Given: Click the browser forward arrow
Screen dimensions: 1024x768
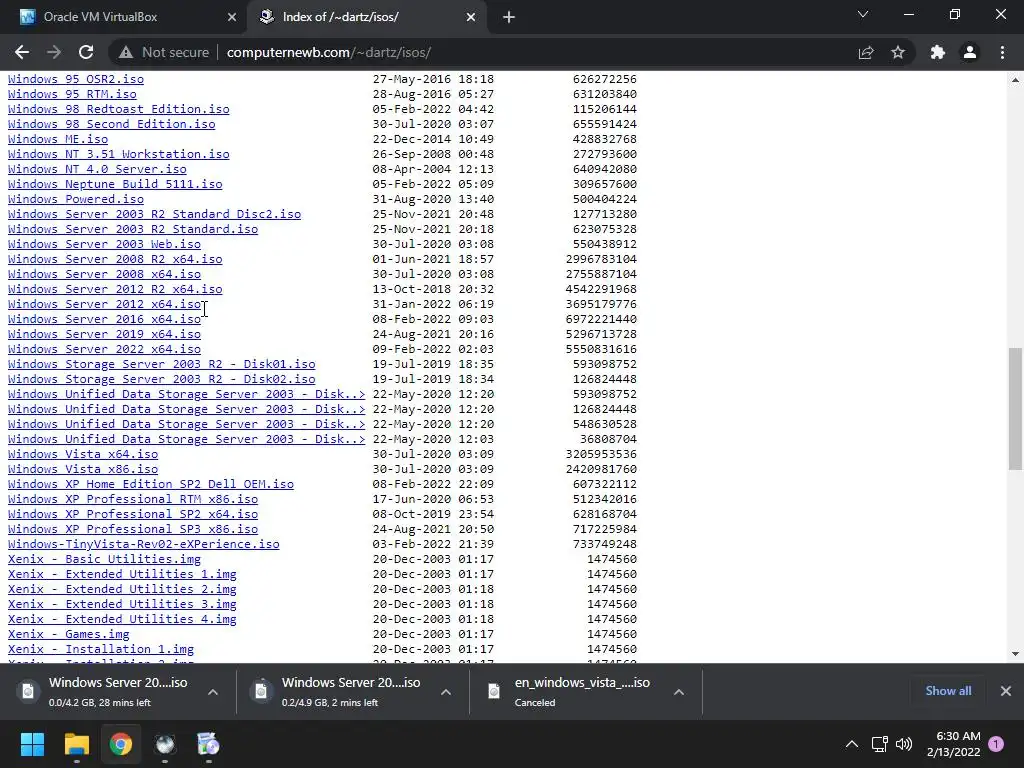Looking at the screenshot, I should click(x=54, y=52).
